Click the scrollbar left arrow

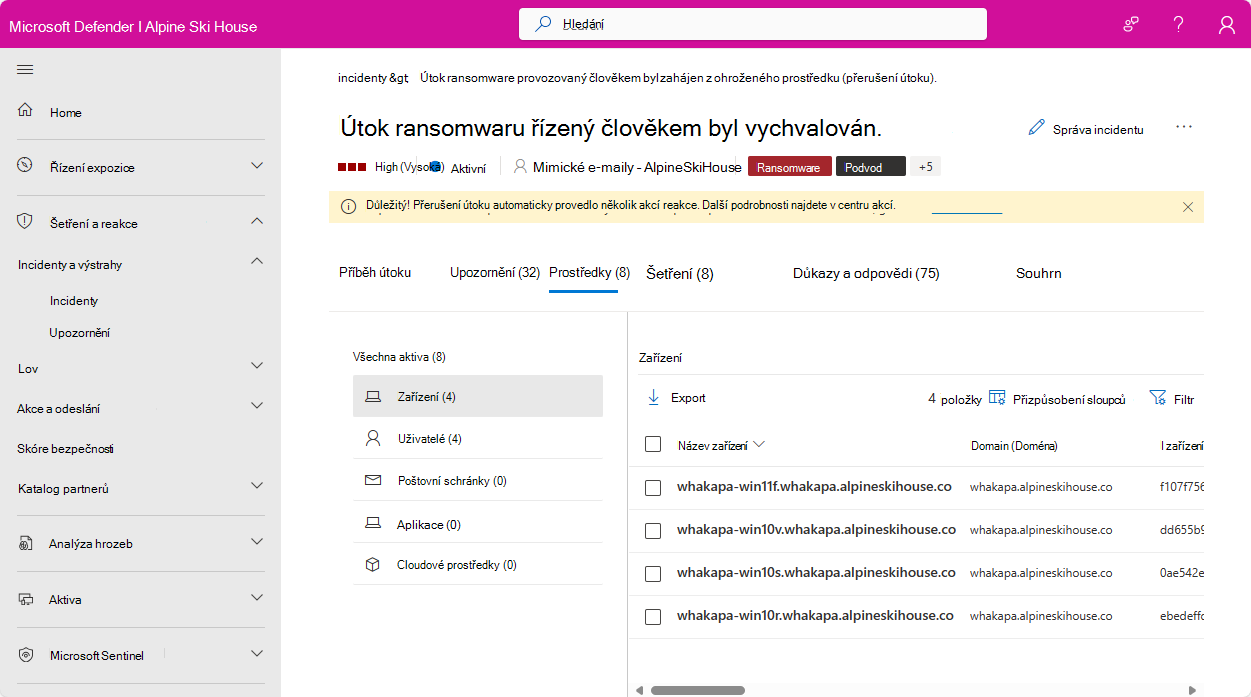pos(640,690)
